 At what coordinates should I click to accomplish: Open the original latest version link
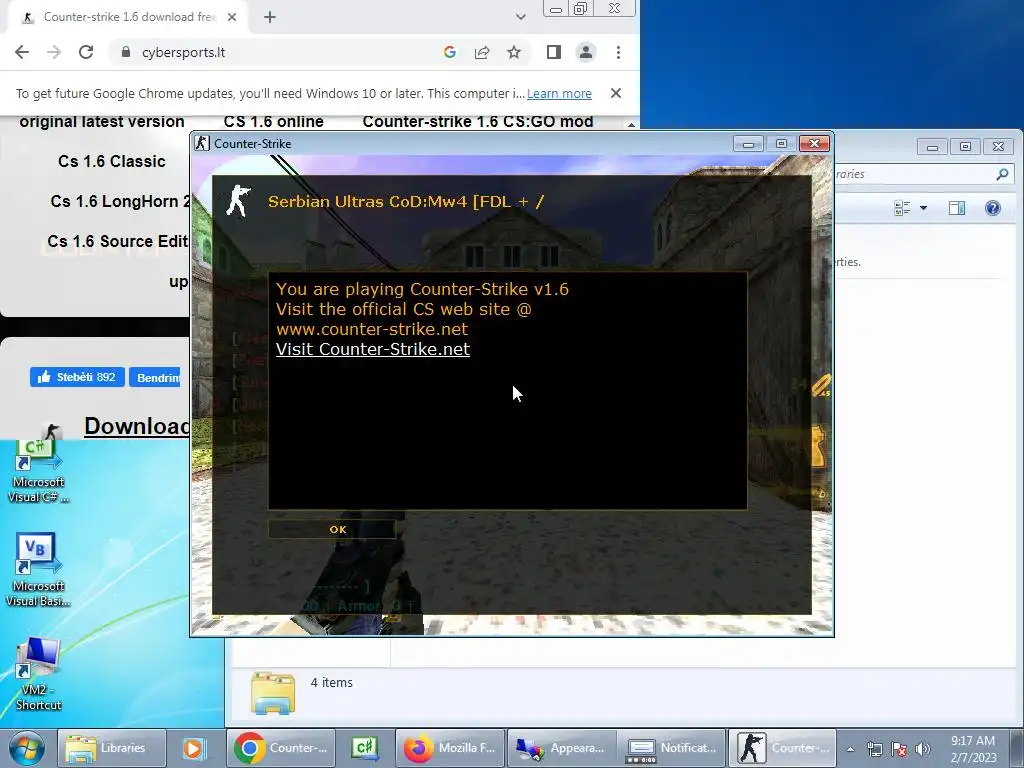pos(102,121)
